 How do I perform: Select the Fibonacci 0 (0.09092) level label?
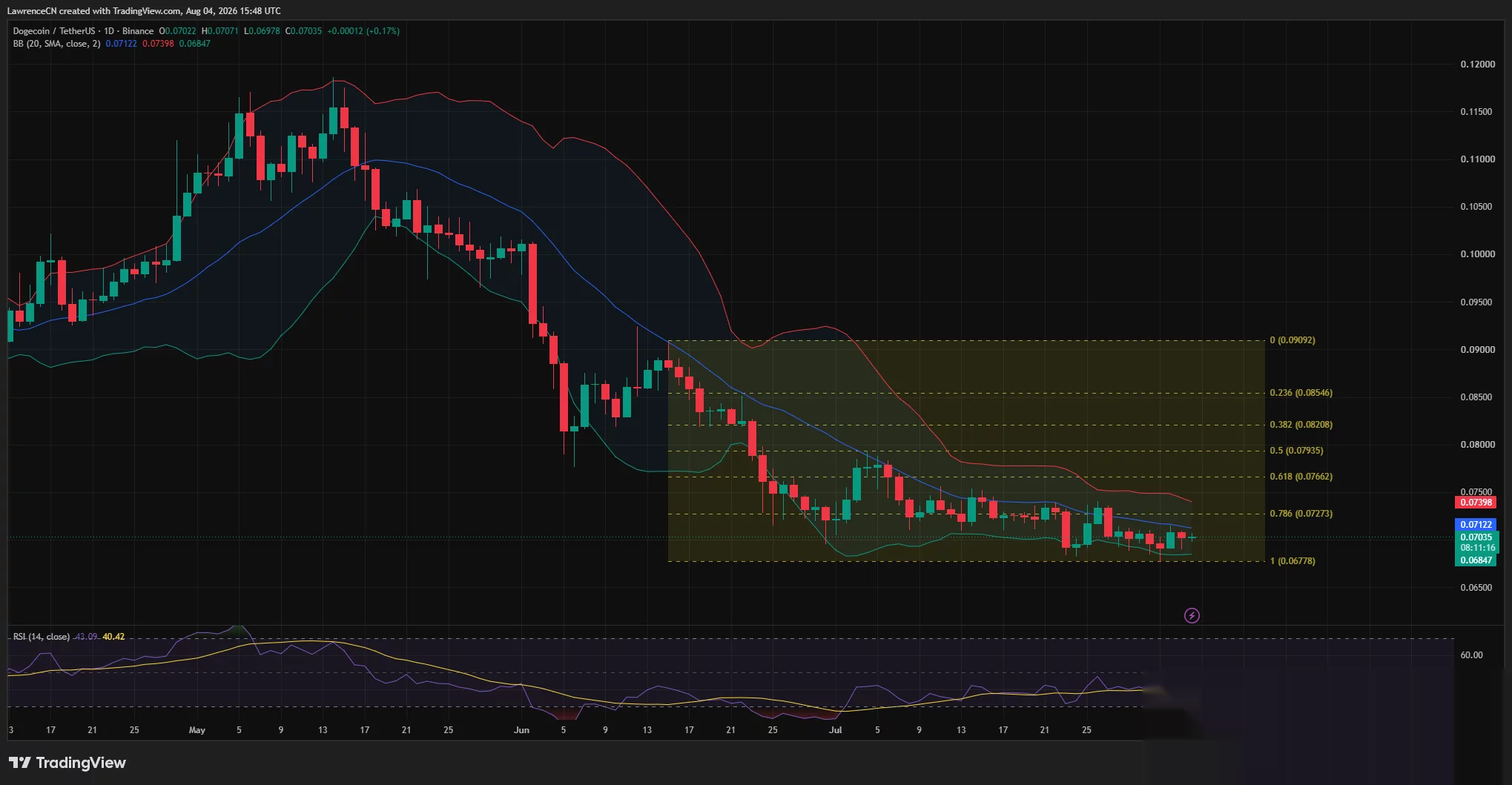[x=1293, y=340]
